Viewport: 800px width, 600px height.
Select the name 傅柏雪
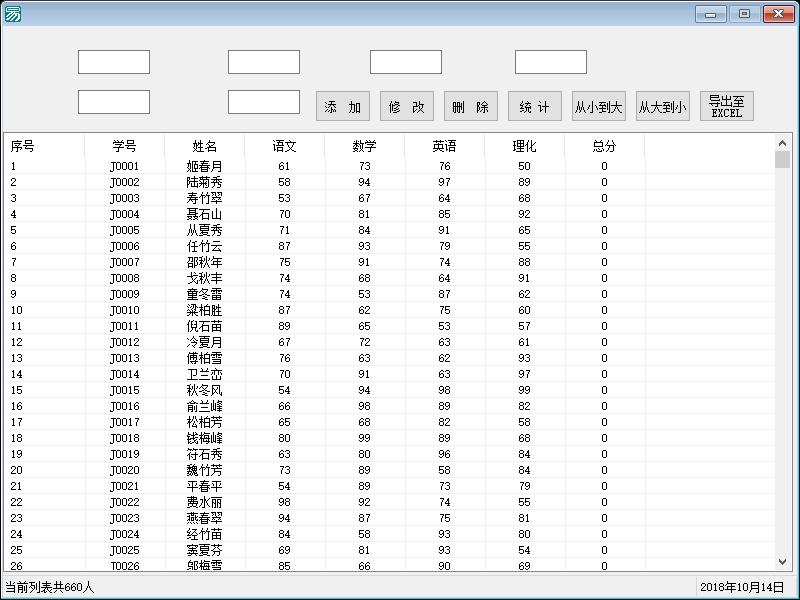(205, 358)
